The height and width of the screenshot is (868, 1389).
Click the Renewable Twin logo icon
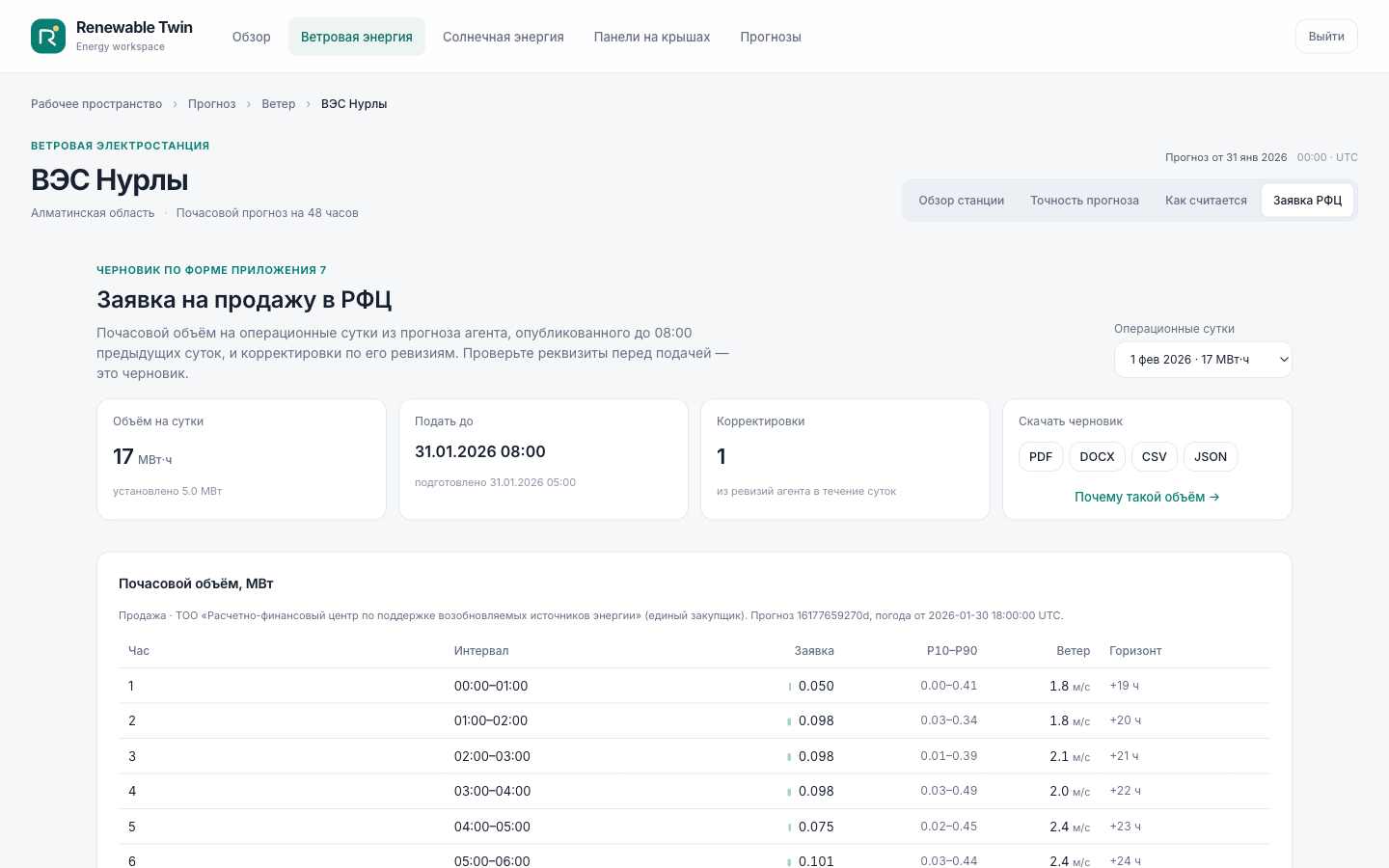click(x=48, y=37)
